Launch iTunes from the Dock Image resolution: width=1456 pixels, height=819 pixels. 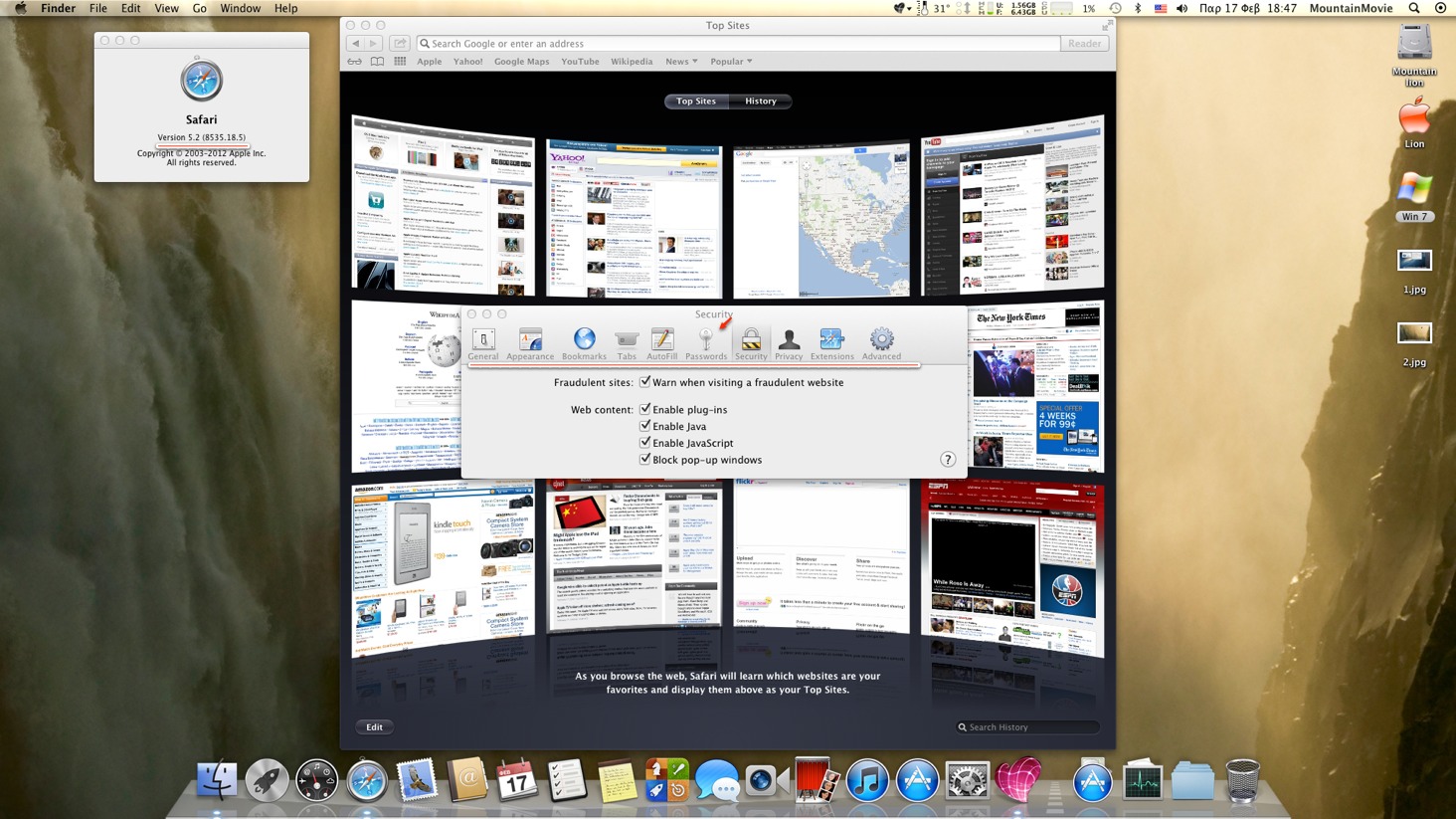tap(867, 780)
